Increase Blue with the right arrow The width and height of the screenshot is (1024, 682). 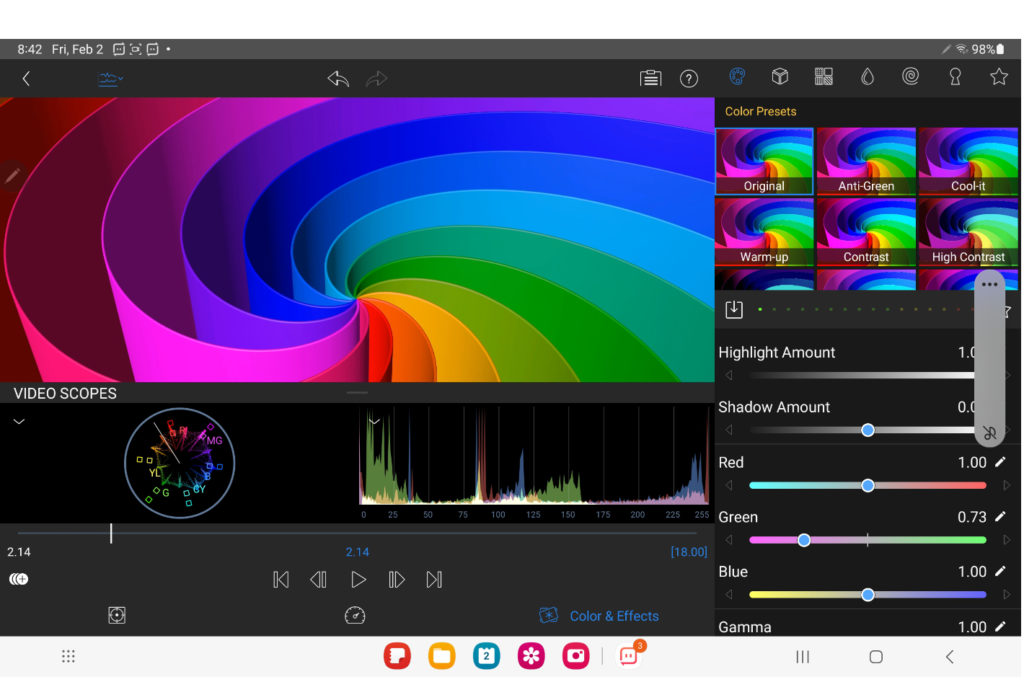pyautogui.click(x=1007, y=594)
